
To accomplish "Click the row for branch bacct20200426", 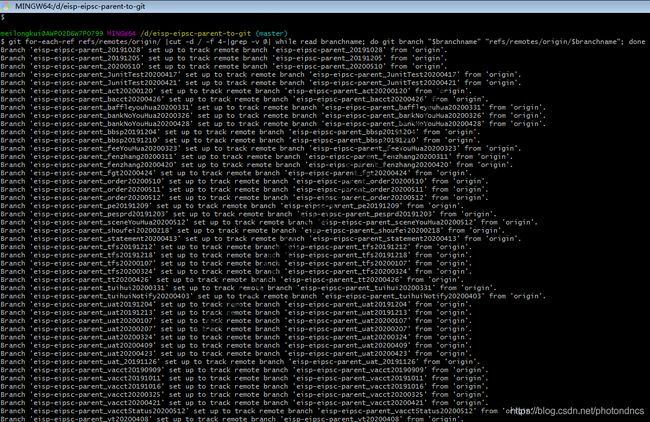I will 244,99.
